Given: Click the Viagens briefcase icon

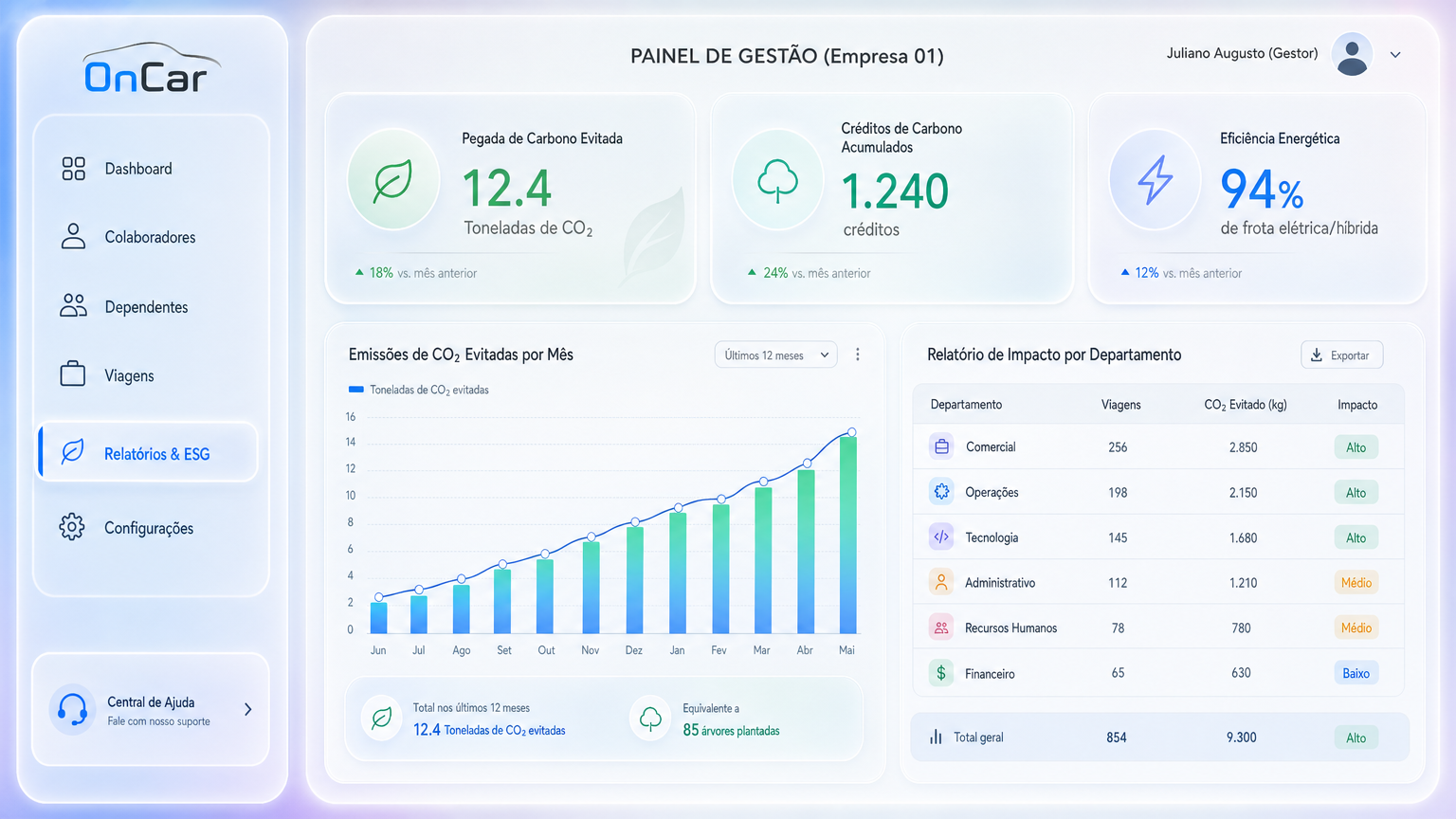Looking at the screenshot, I should 73,373.
